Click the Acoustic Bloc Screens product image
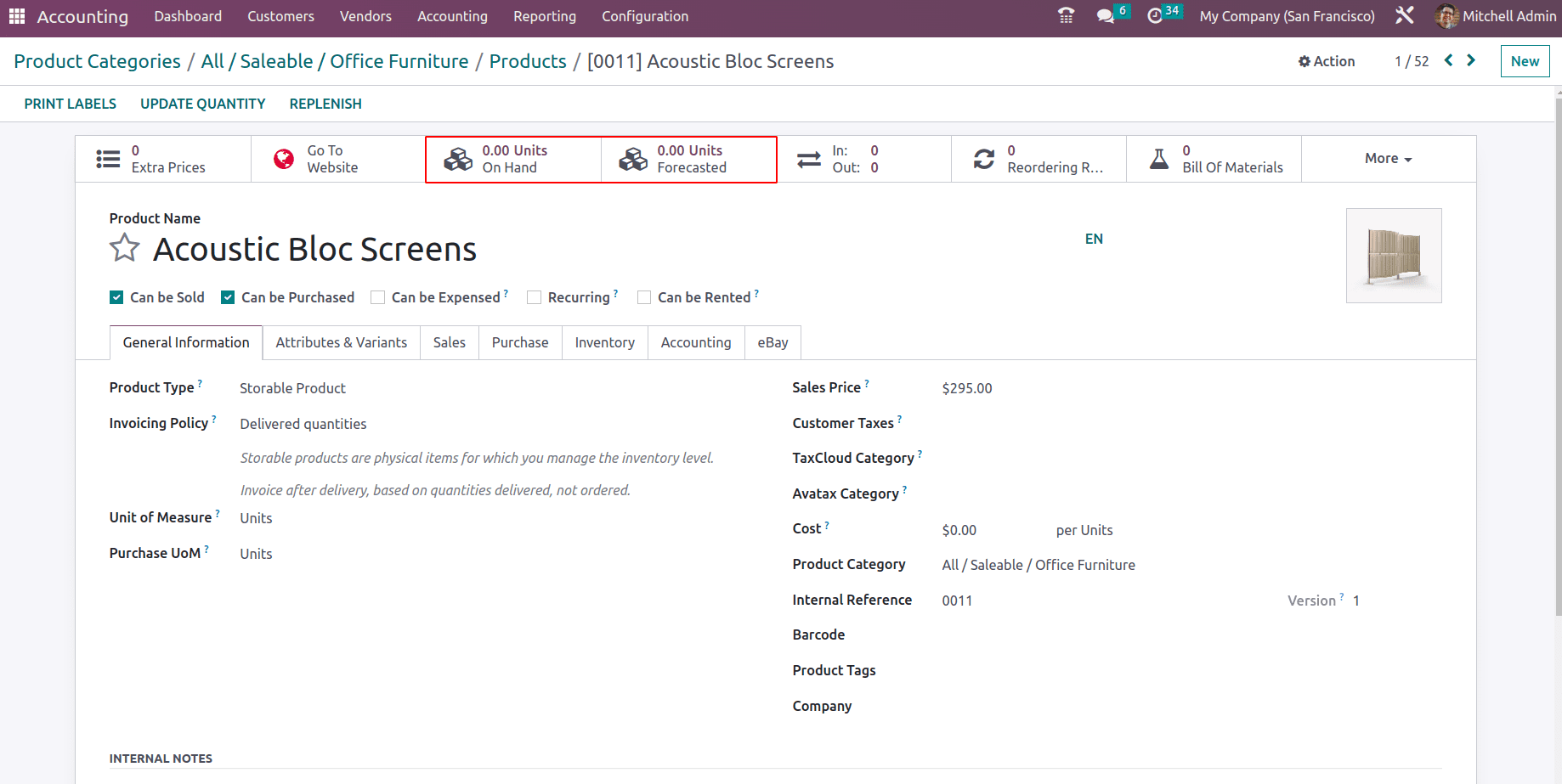Screen dimensions: 1562x784 (x=1394, y=256)
